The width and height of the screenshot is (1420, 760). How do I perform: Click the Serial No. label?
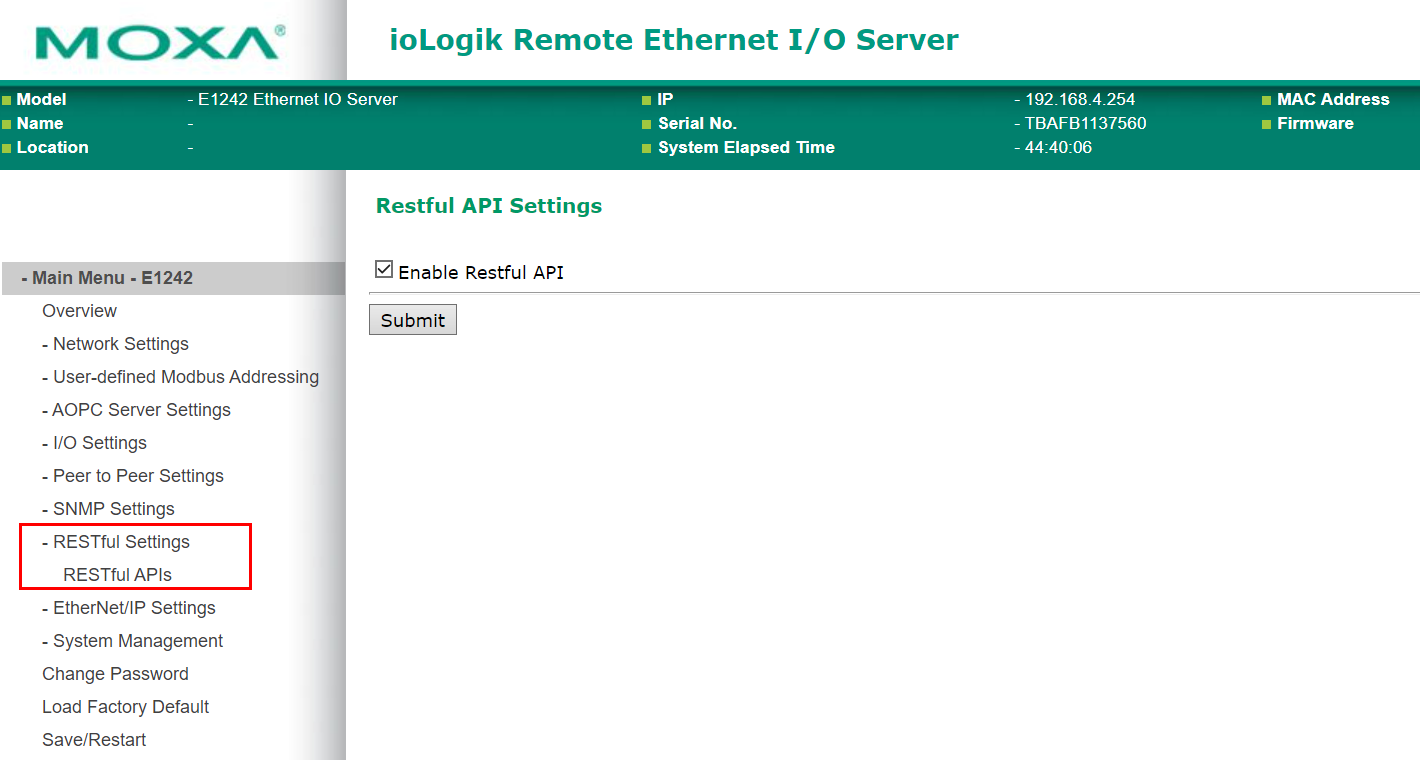(x=697, y=124)
